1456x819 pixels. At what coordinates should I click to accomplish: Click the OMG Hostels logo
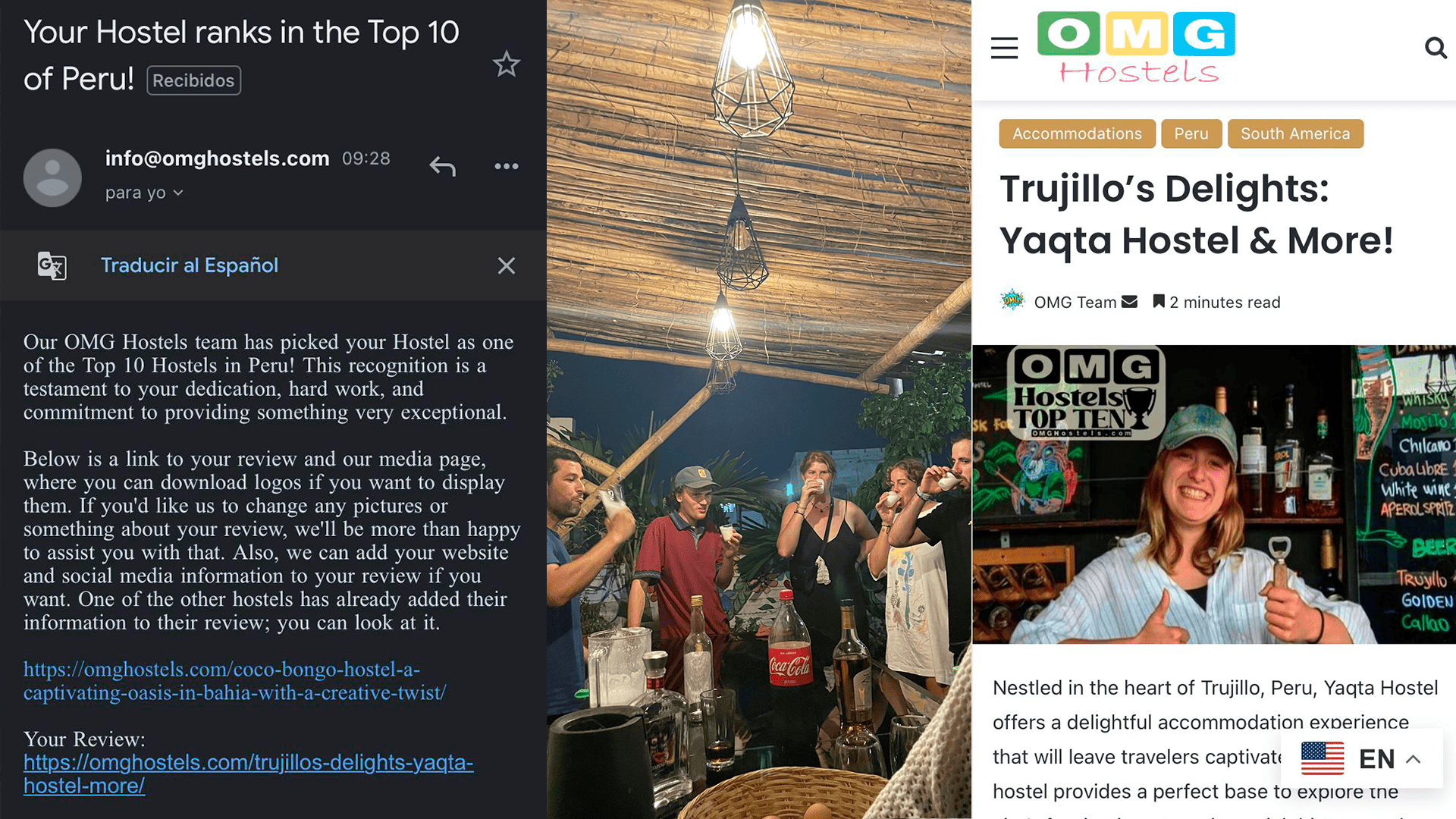point(1136,47)
